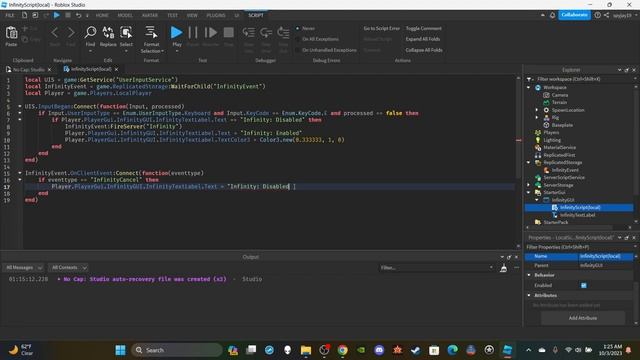640x360 pixels.
Task: Clear the Output with the broom icon
Action: (x=504, y=268)
